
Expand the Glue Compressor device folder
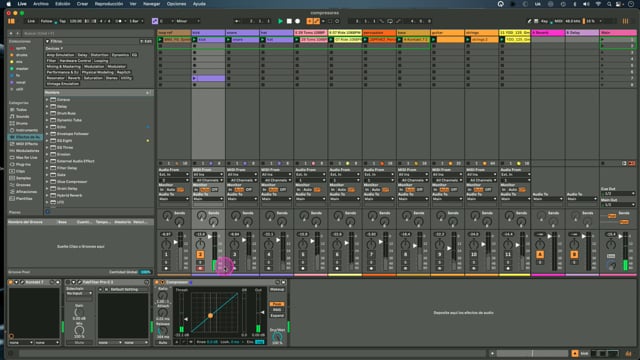(47, 182)
